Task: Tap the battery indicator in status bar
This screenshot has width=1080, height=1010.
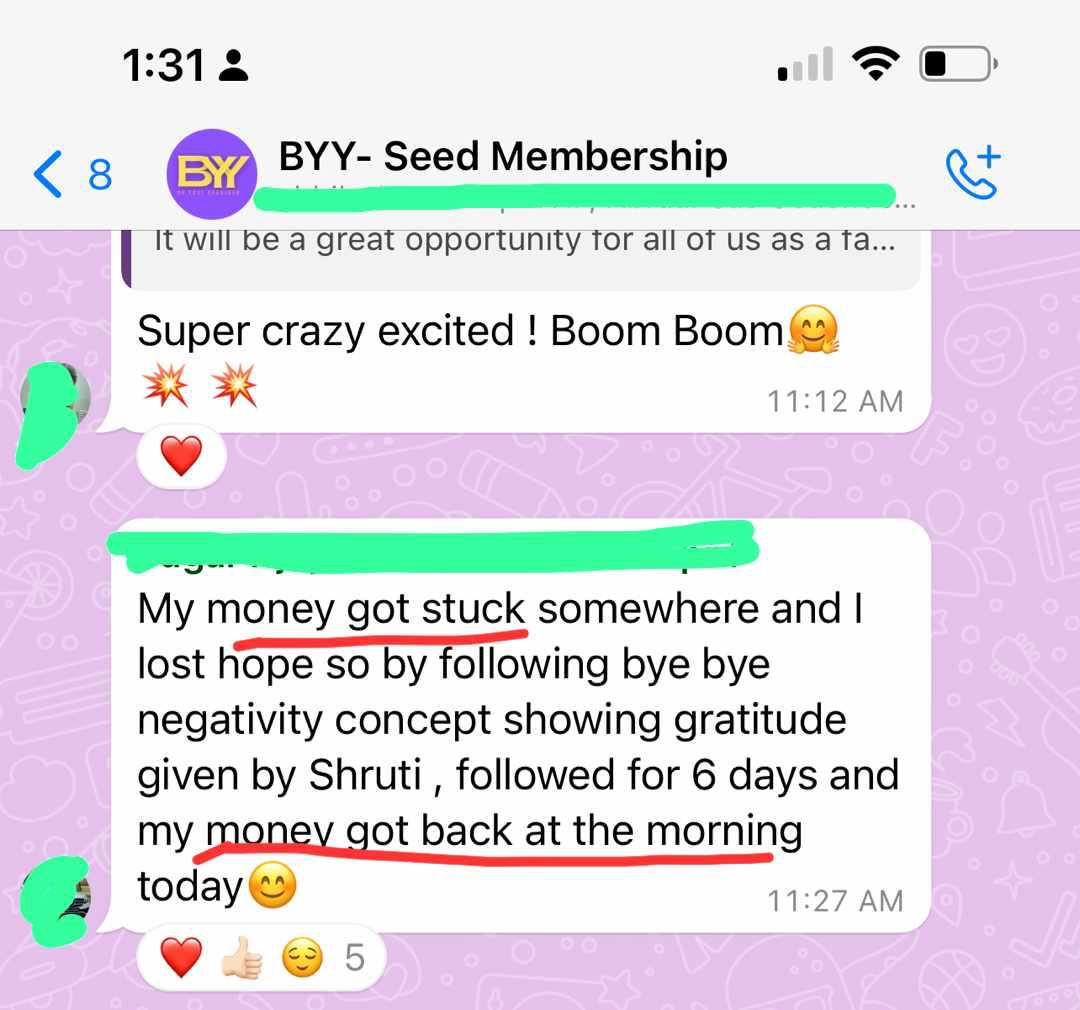Action: pos(959,64)
